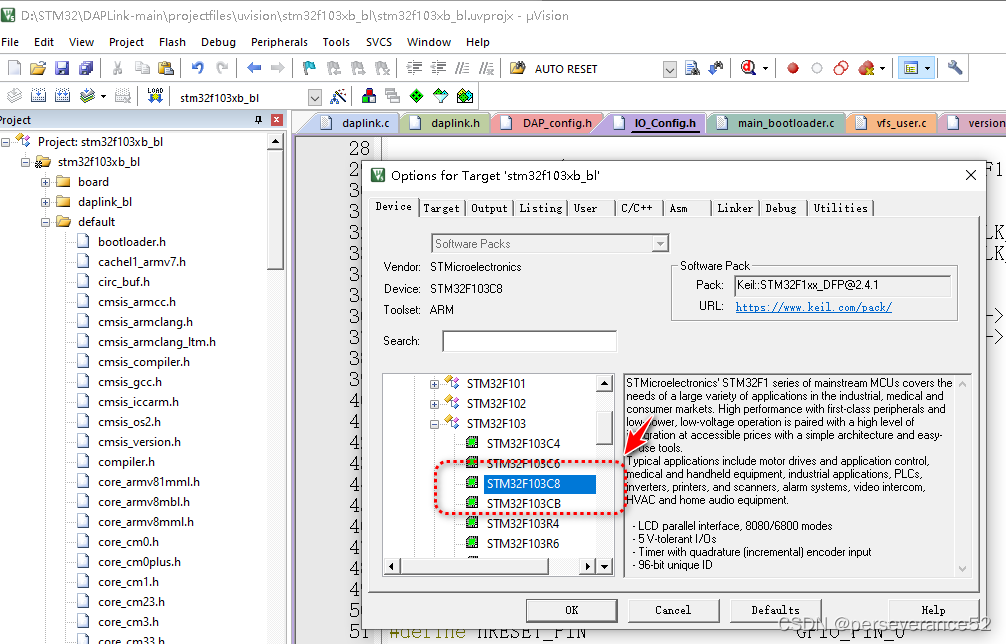The image size is (1006, 644).
Task: Undo the last edit
Action: (198, 68)
